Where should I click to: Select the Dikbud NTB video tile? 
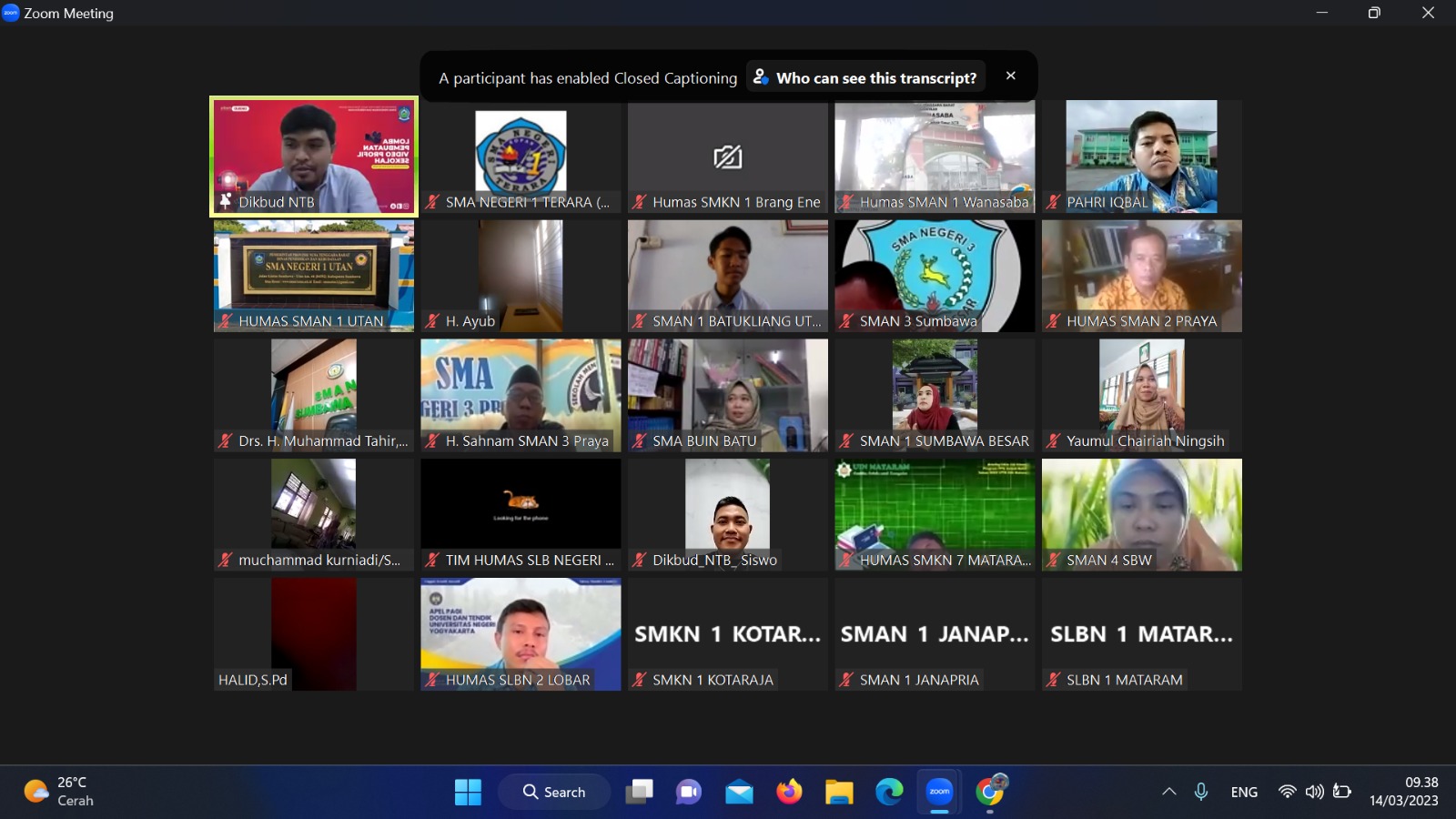(314, 157)
